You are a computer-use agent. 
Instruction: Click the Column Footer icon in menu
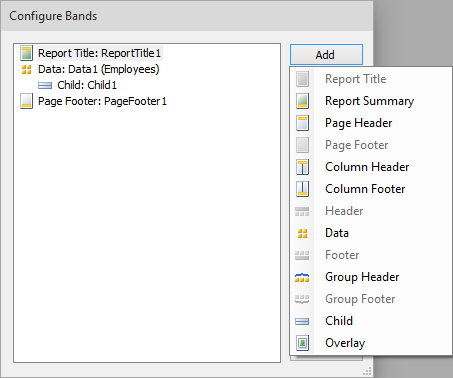tap(302, 189)
